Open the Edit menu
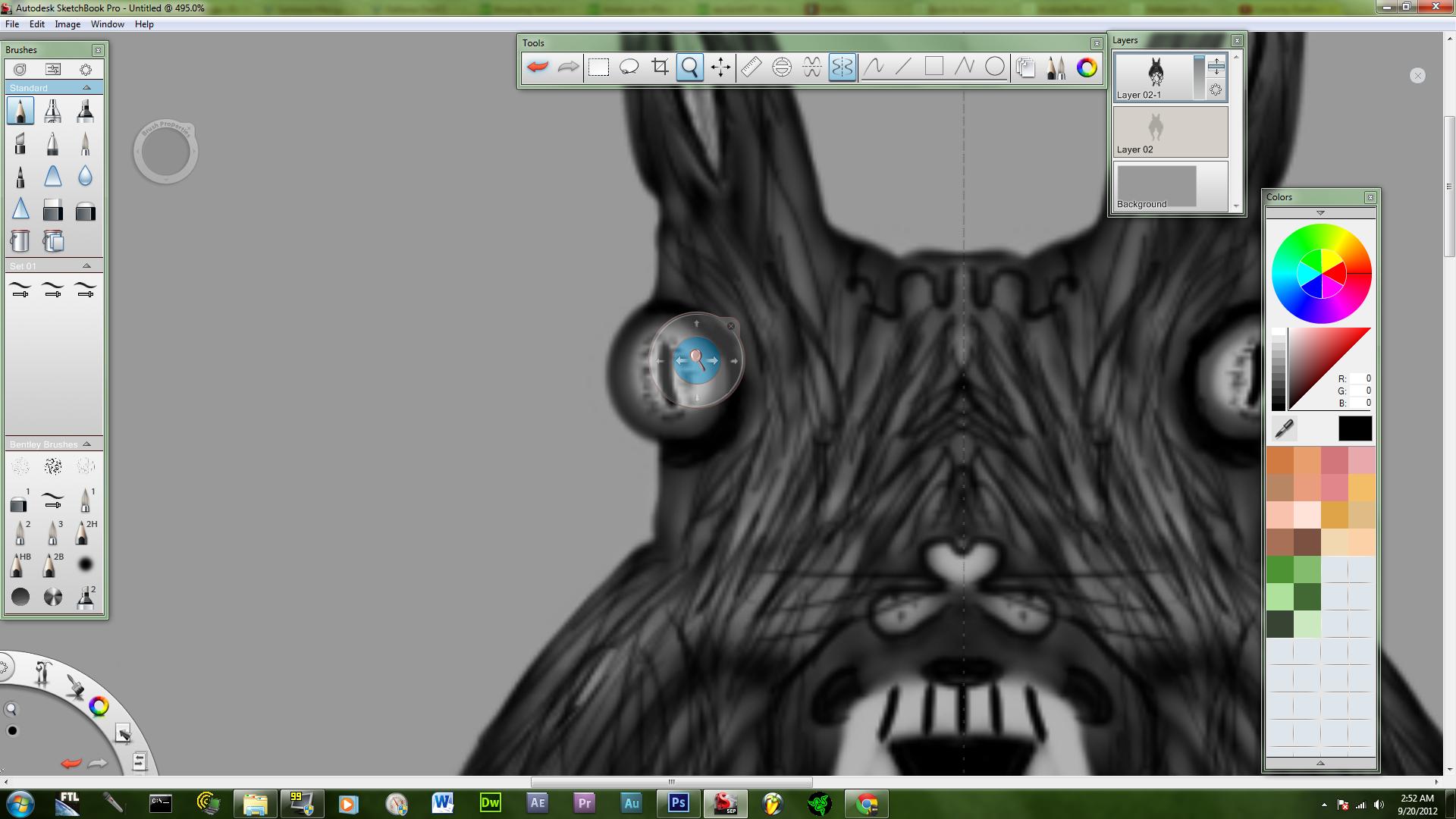This screenshot has height=819, width=1456. (37, 24)
